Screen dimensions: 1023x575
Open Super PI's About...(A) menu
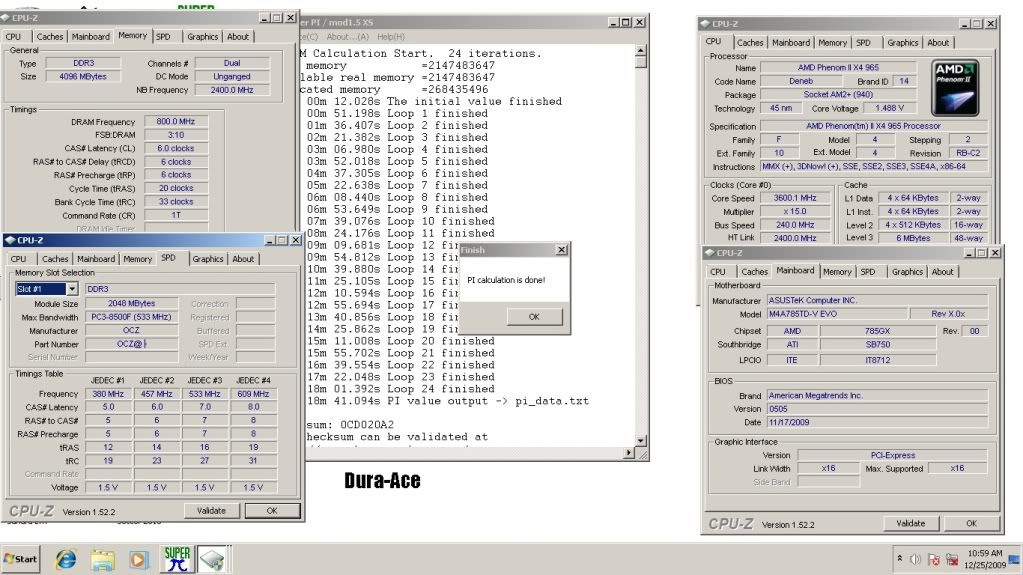[x=346, y=37]
